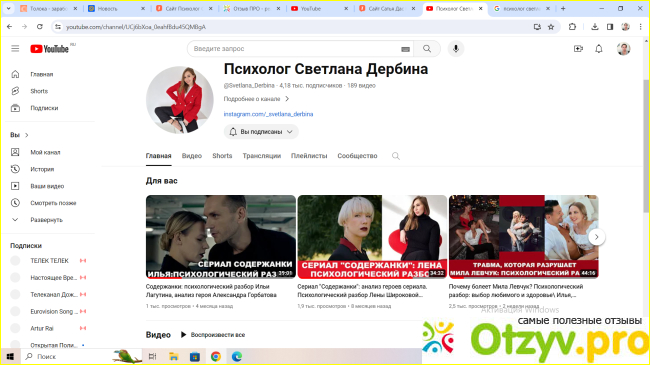Click the search magnifier button
650x365 pixels.
point(427,49)
